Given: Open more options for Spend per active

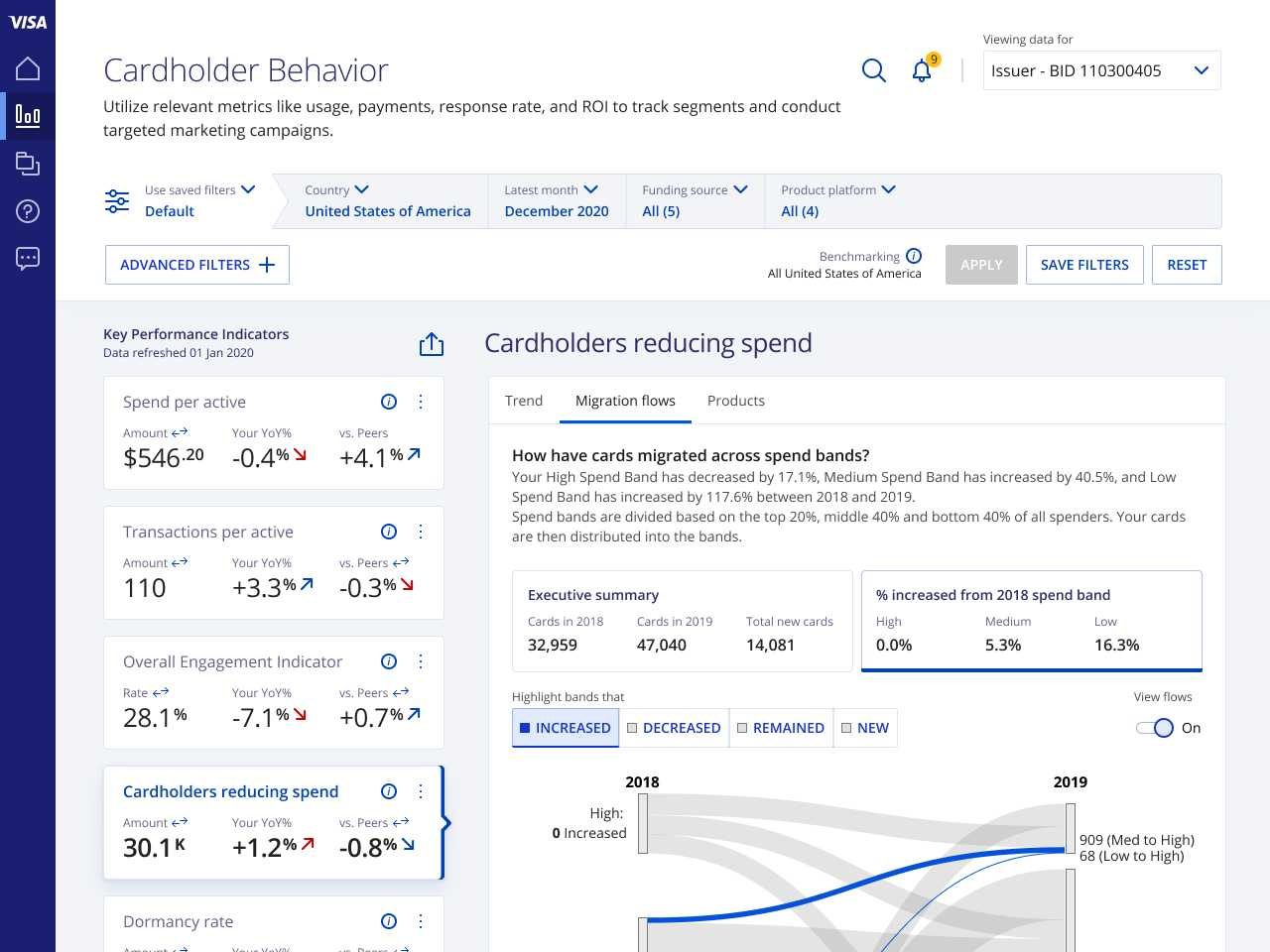Looking at the screenshot, I should (421, 402).
